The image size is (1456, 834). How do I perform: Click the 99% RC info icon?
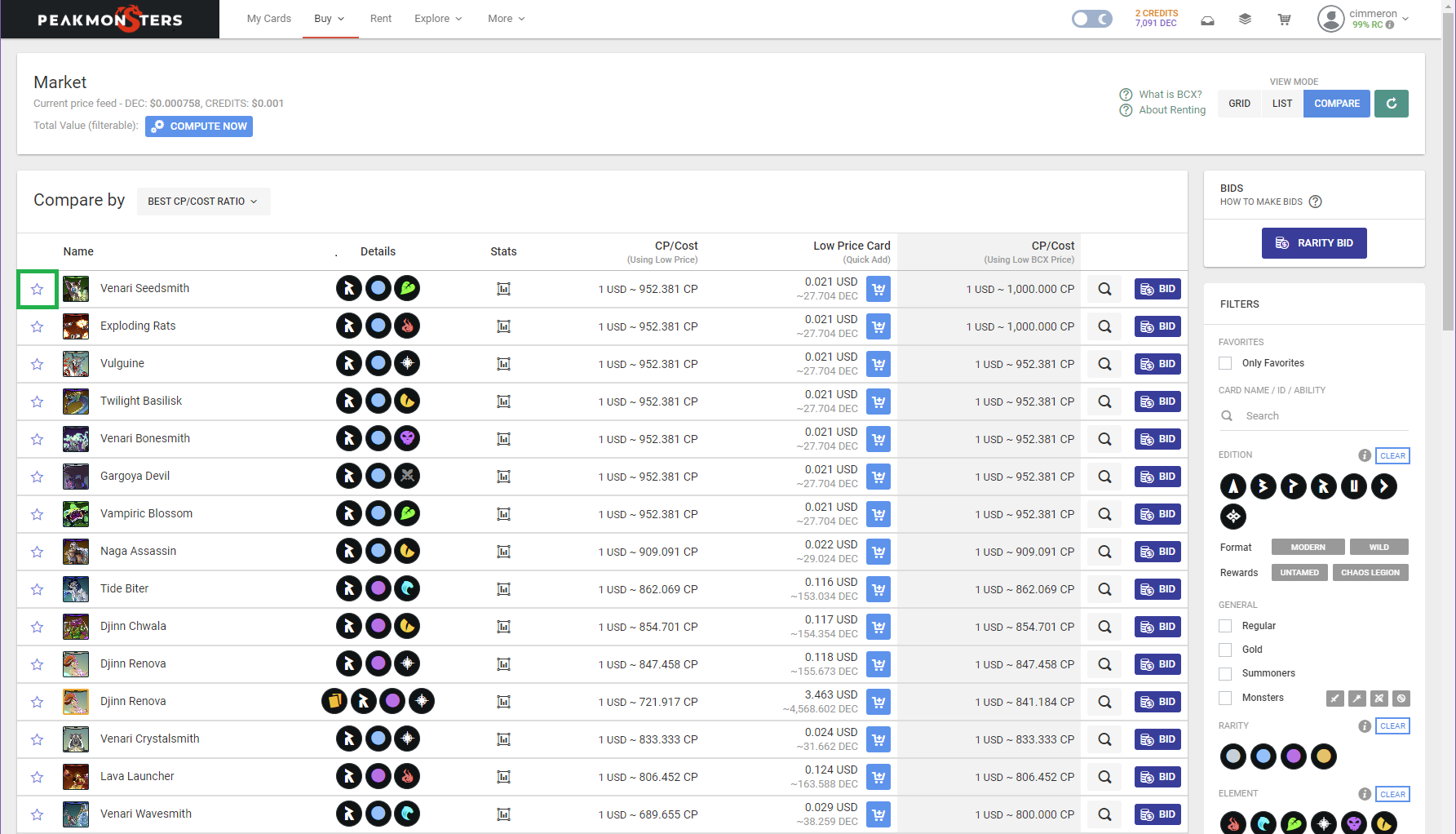pos(1390,24)
